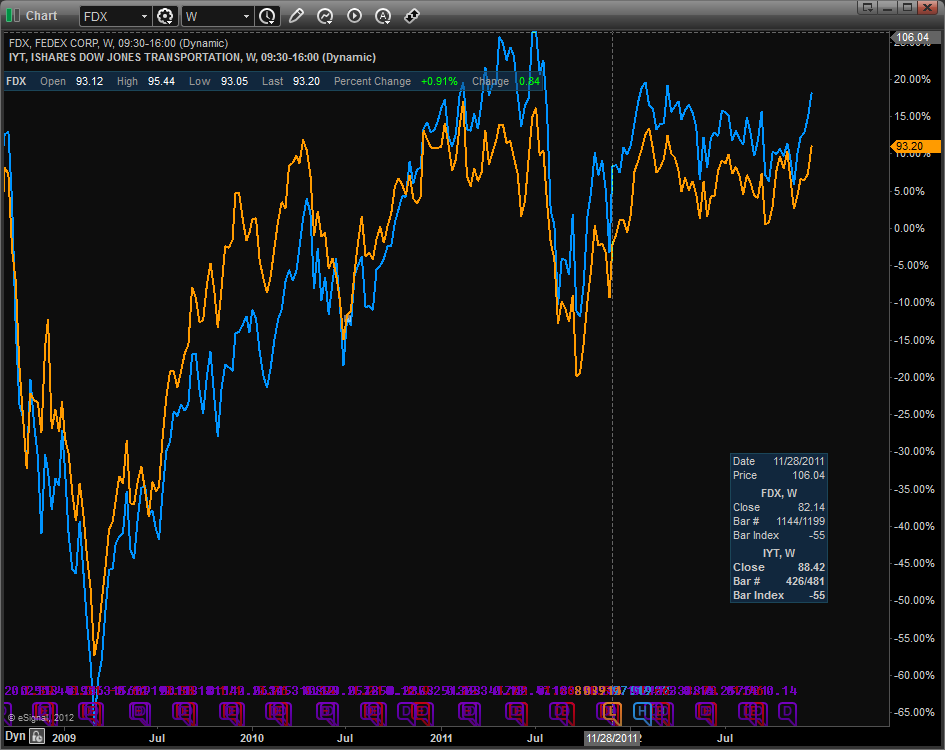Click the orange highlighted E event marker
Image resolution: width=945 pixels, height=750 pixels.
point(614,711)
